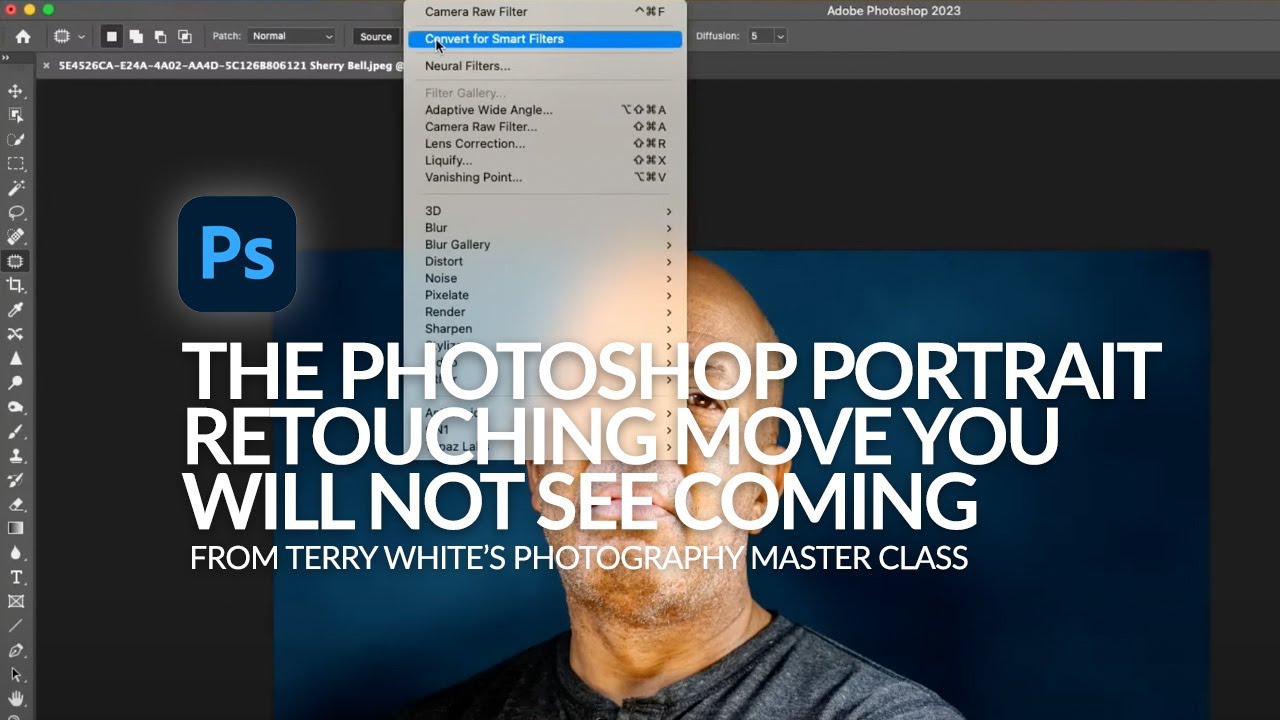Select the Pen tool
The height and width of the screenshot is (720, 1280).
coord(16,650)
